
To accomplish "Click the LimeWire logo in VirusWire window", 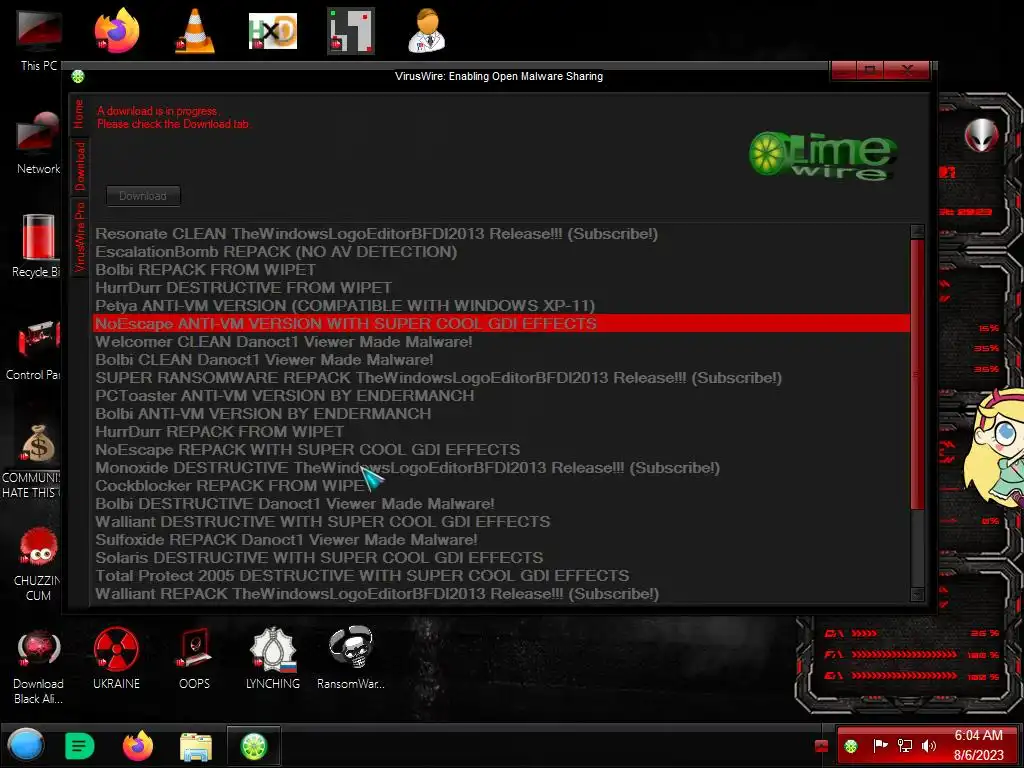I will point(823,155).
